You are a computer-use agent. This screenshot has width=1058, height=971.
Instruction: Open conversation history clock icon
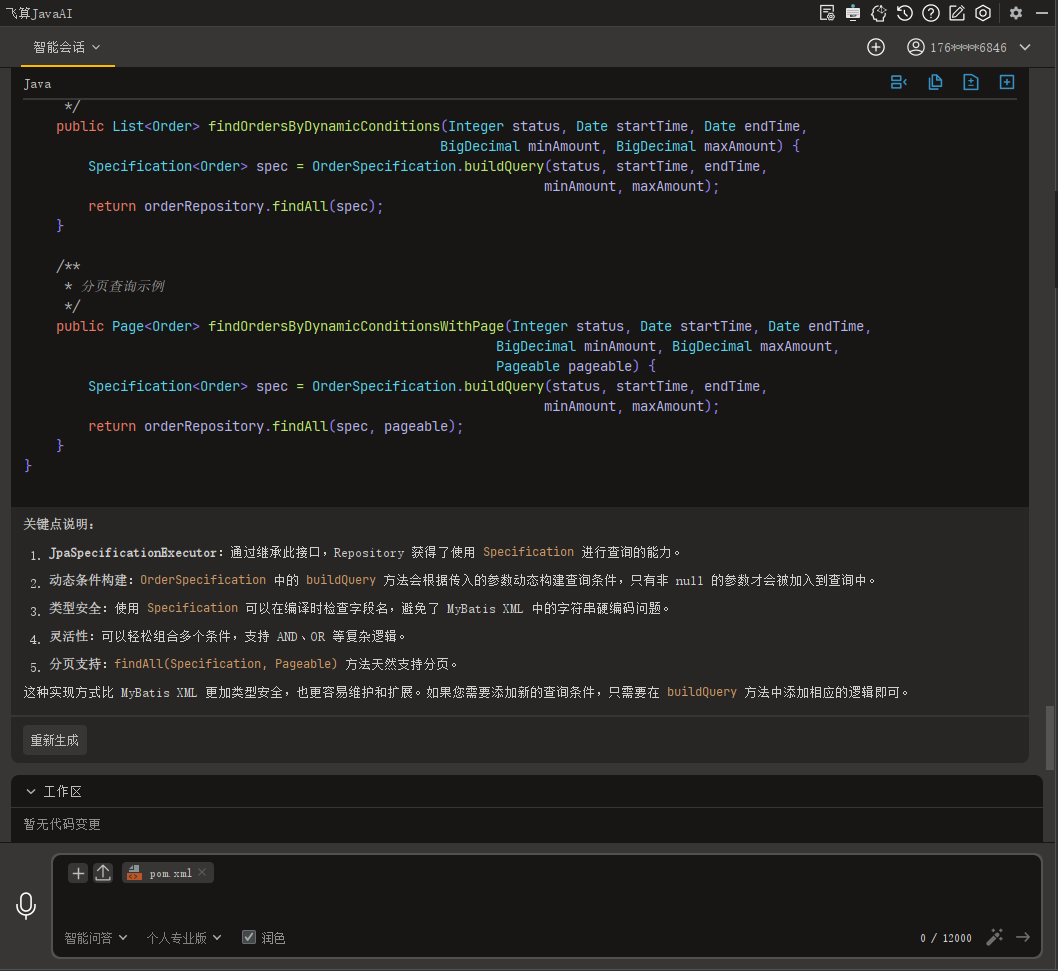pyautogui.click(x=905, y=13)
